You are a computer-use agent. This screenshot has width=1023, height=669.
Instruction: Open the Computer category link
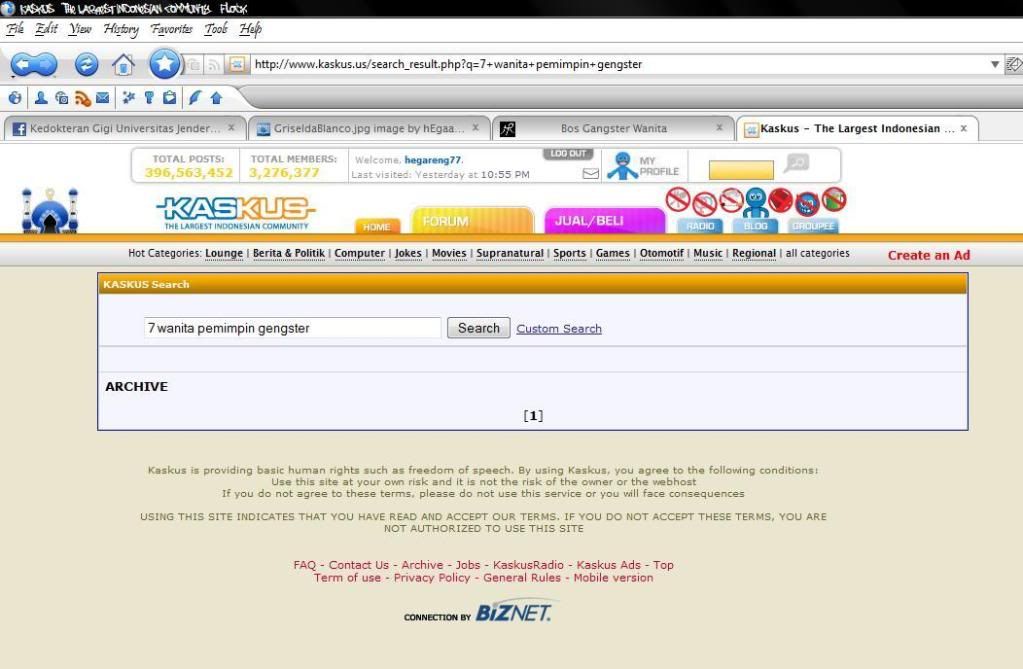click(x=359, y=253)
